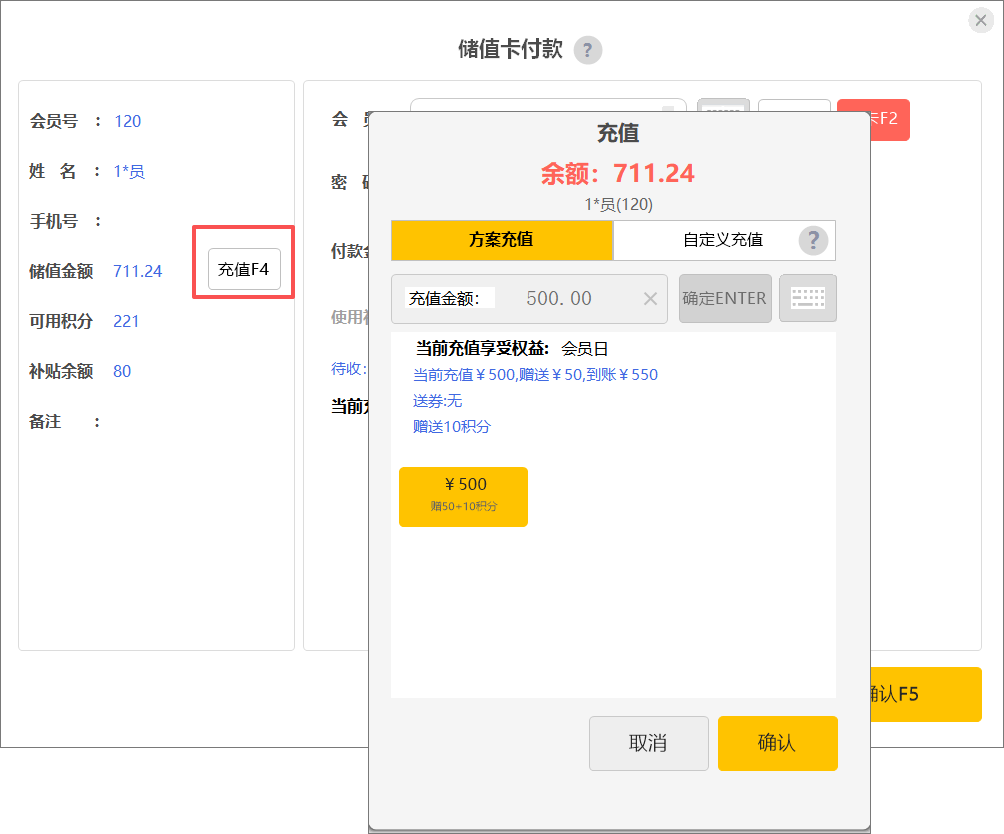
Task: Switch to the 方案充值 tab
Action: (x=501, y=240)
